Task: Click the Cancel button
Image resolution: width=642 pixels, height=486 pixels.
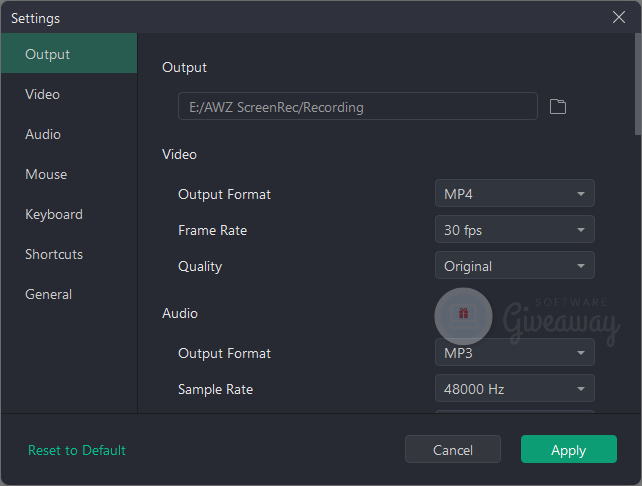Action: (452, 450)
